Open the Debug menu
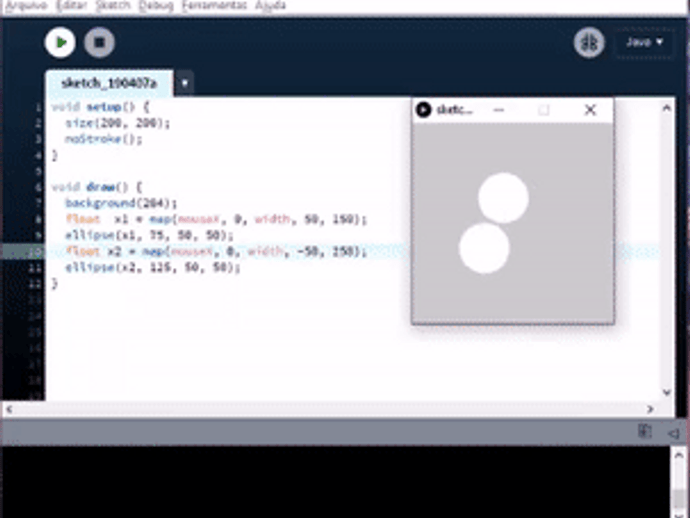 pos(156,5)
